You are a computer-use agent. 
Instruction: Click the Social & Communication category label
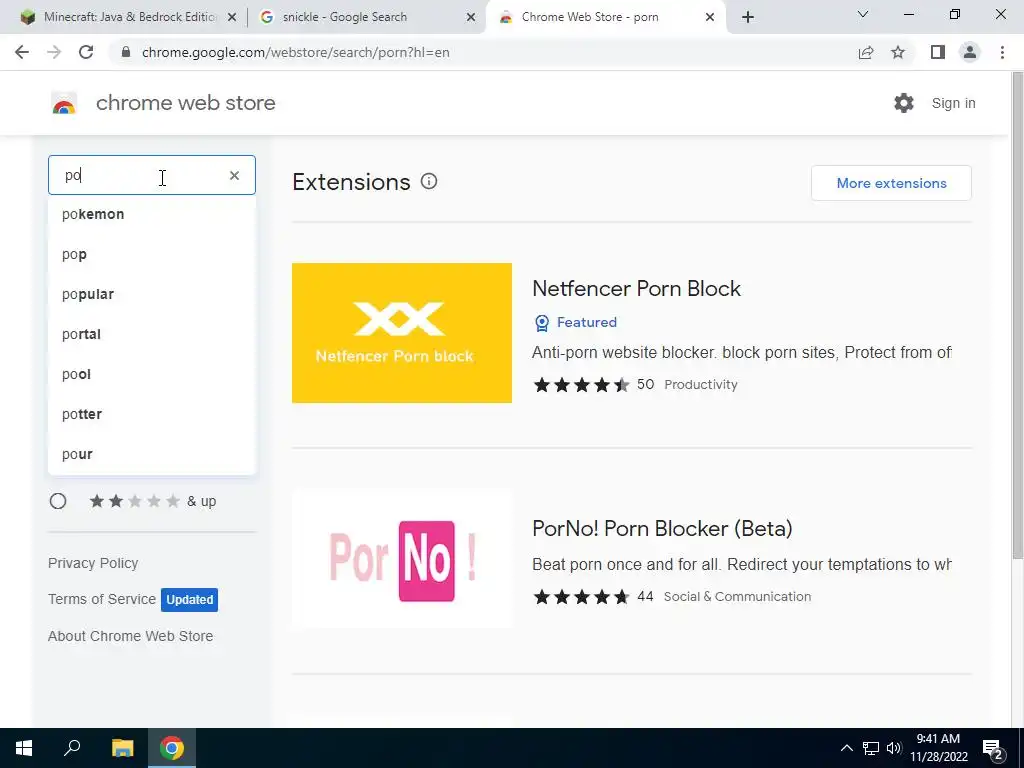(x=737, y=596)
